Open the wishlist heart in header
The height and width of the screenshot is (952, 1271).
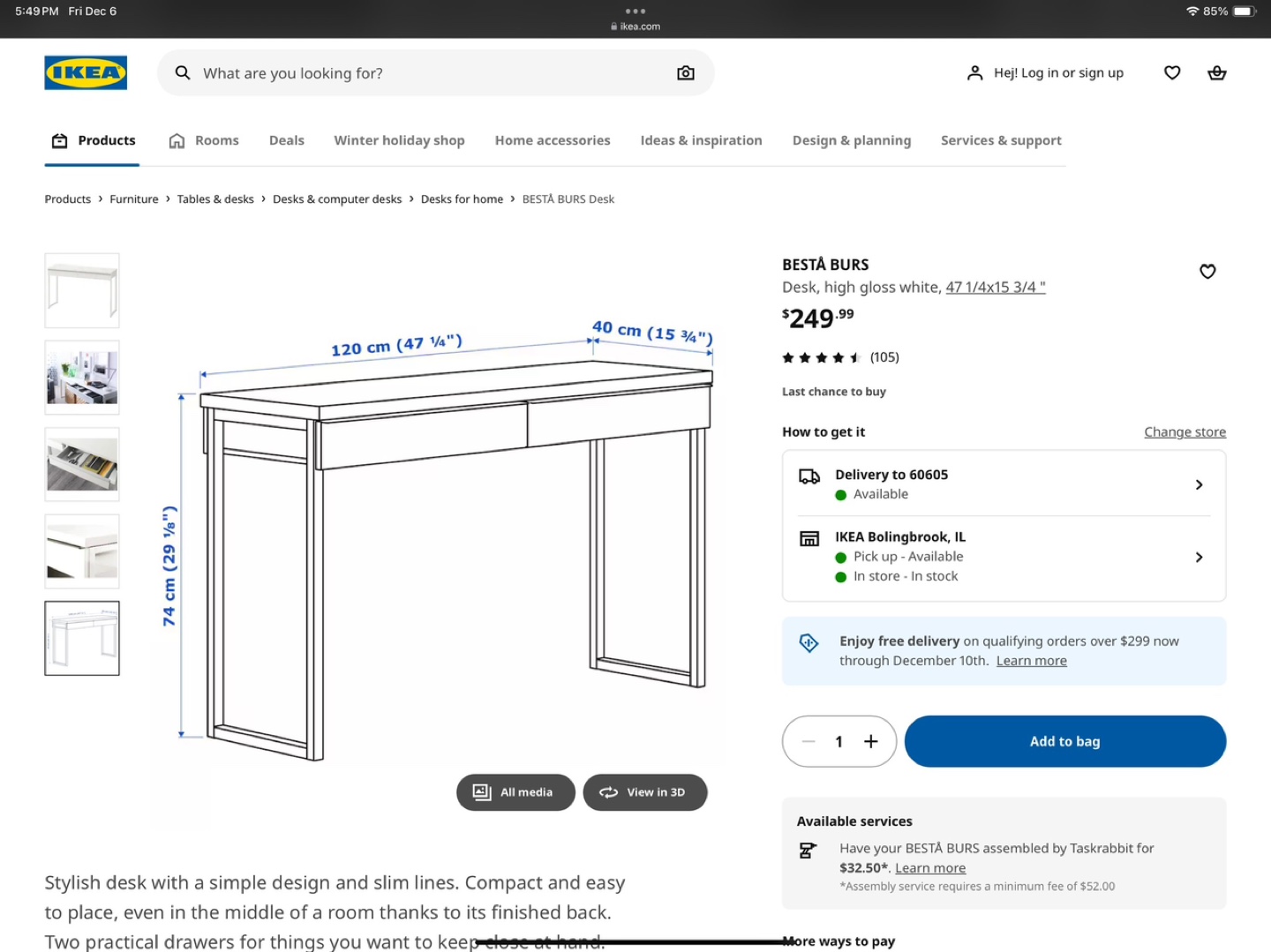[1172, 72]
